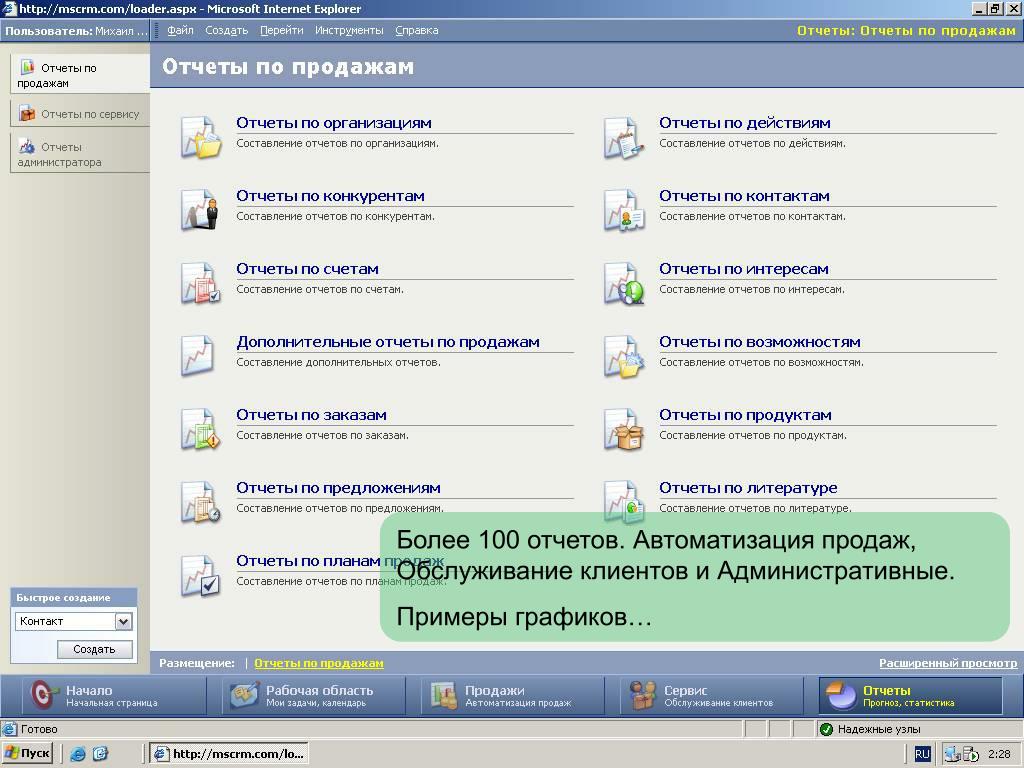Open the Файл menu
This screenshot has width=1024, height=768.
tap(180, 30)
